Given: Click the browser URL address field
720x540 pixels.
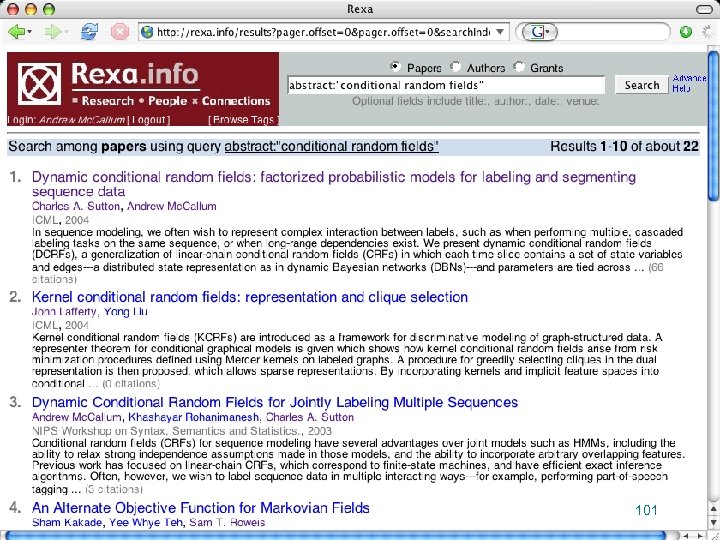Looking at the screenshot, I should coord(325,32).
